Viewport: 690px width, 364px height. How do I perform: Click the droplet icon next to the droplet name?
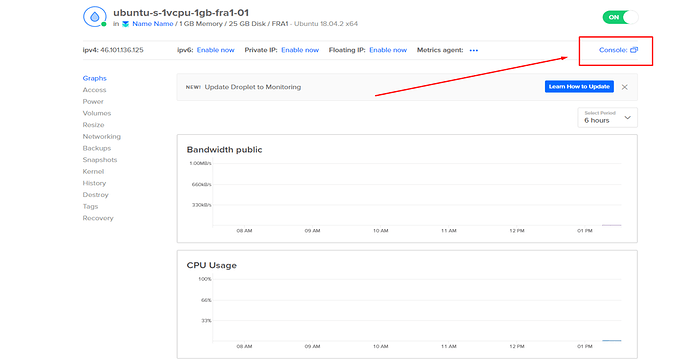tap(95, 17)
